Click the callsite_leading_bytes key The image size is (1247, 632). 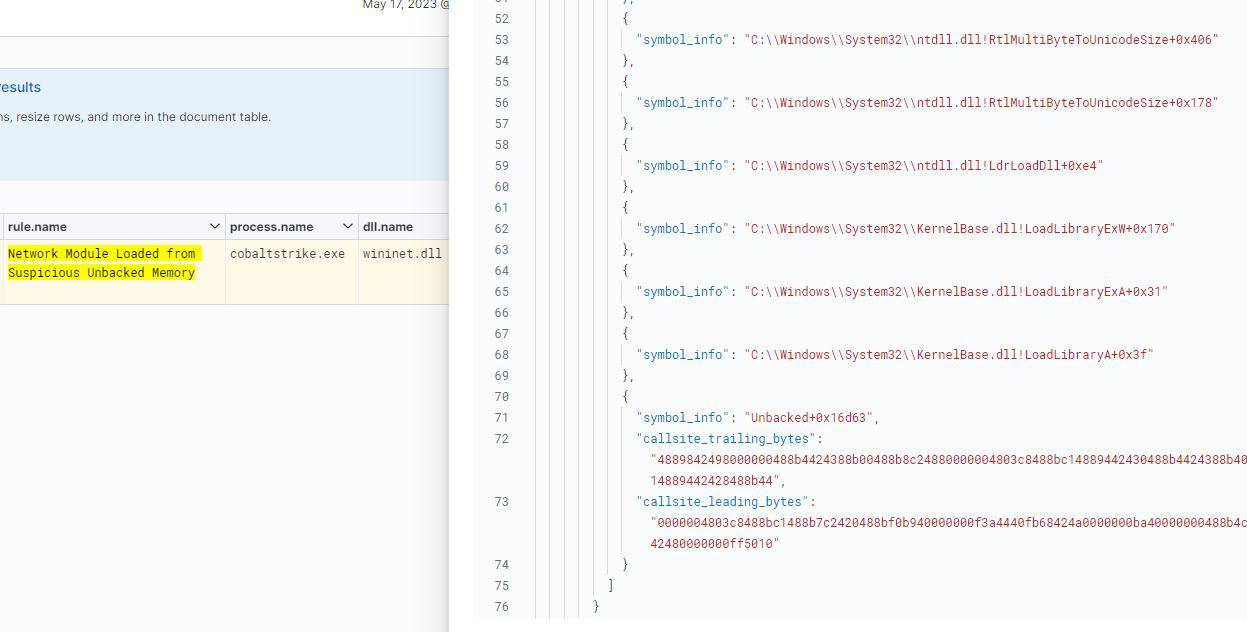725,502
